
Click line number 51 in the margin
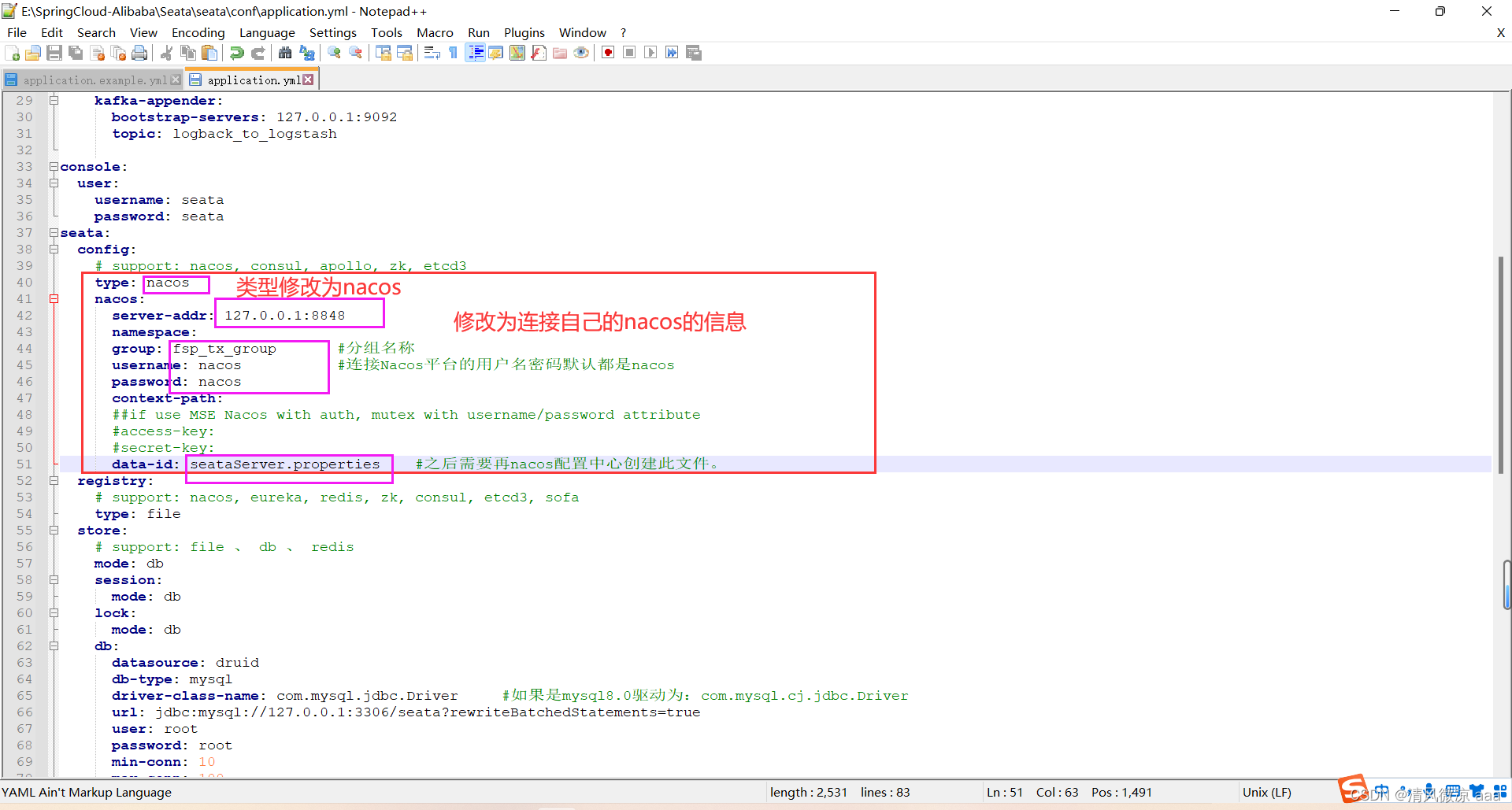[x=25, y=464]
